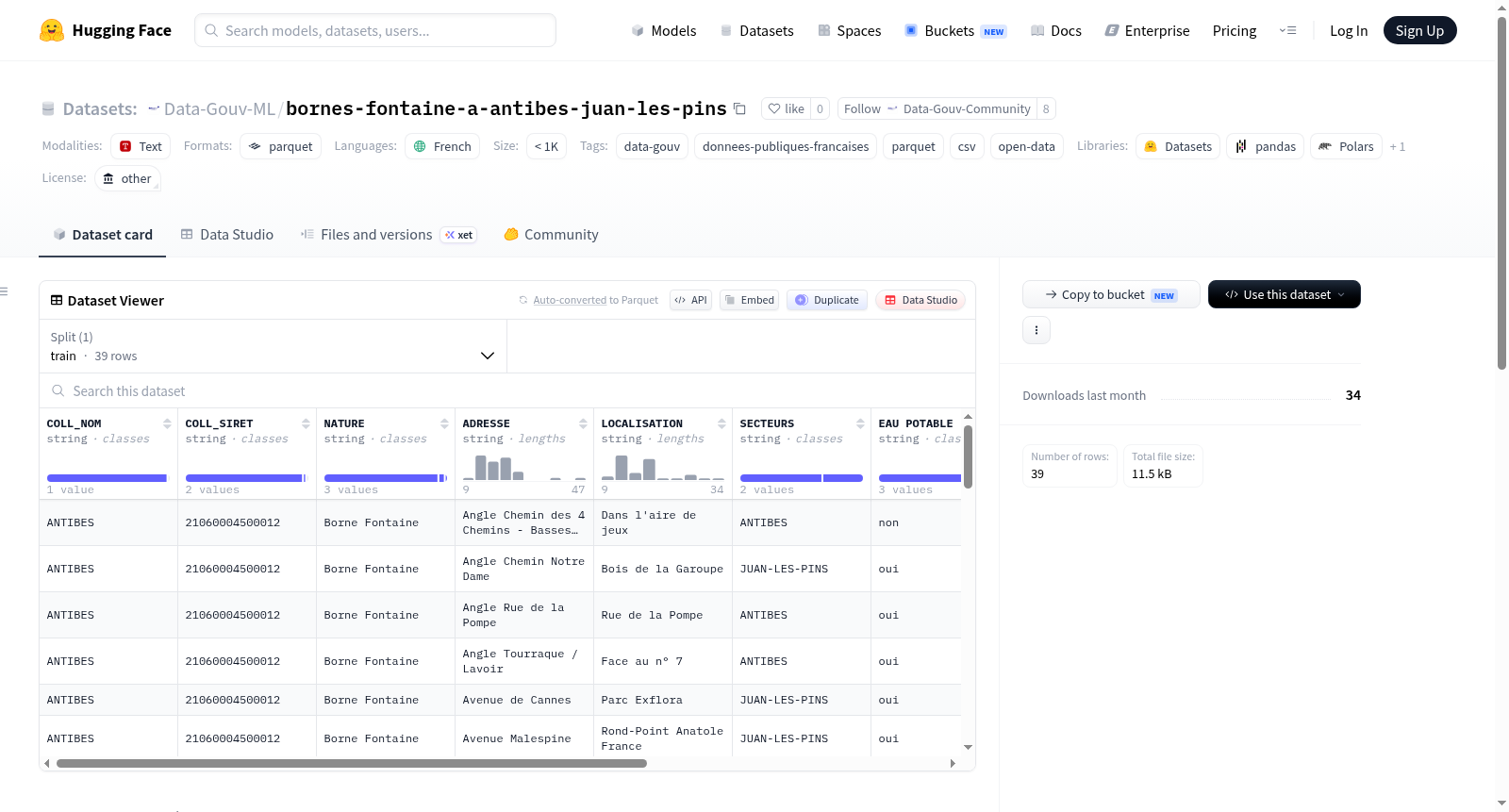
Task: Click the csv tag
Action: pyautogui.click(x=967, y=146)
